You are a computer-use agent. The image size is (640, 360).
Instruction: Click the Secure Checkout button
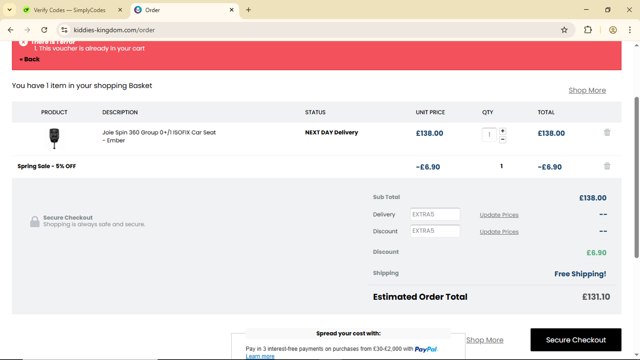pos(576,340)
